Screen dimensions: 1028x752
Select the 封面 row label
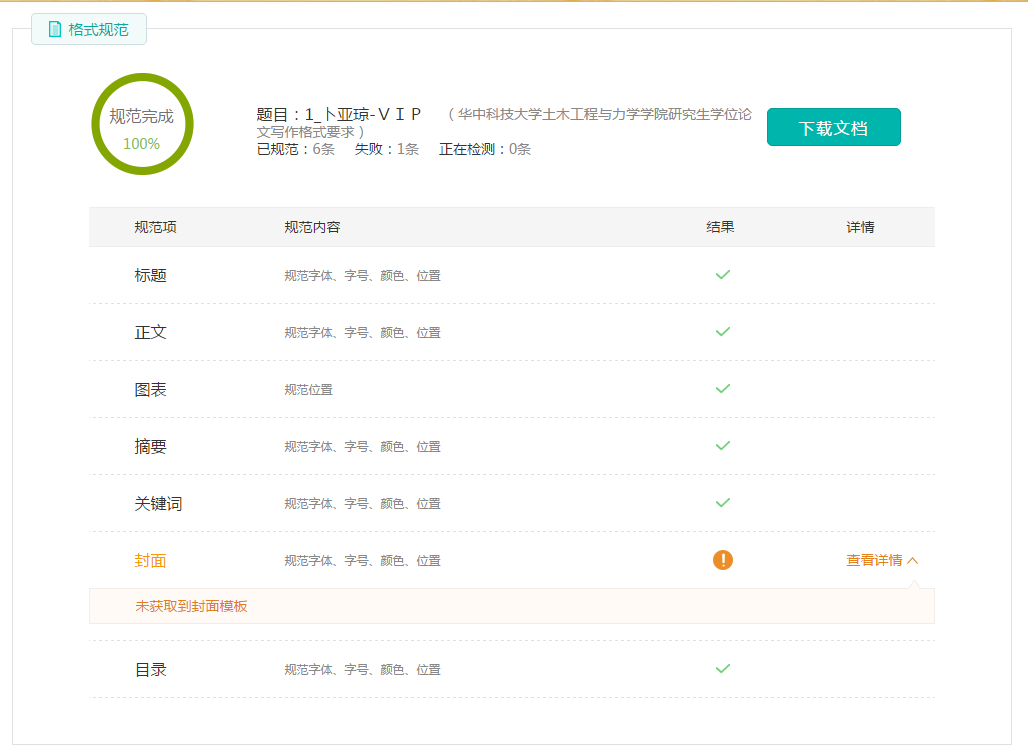(151, 561)
